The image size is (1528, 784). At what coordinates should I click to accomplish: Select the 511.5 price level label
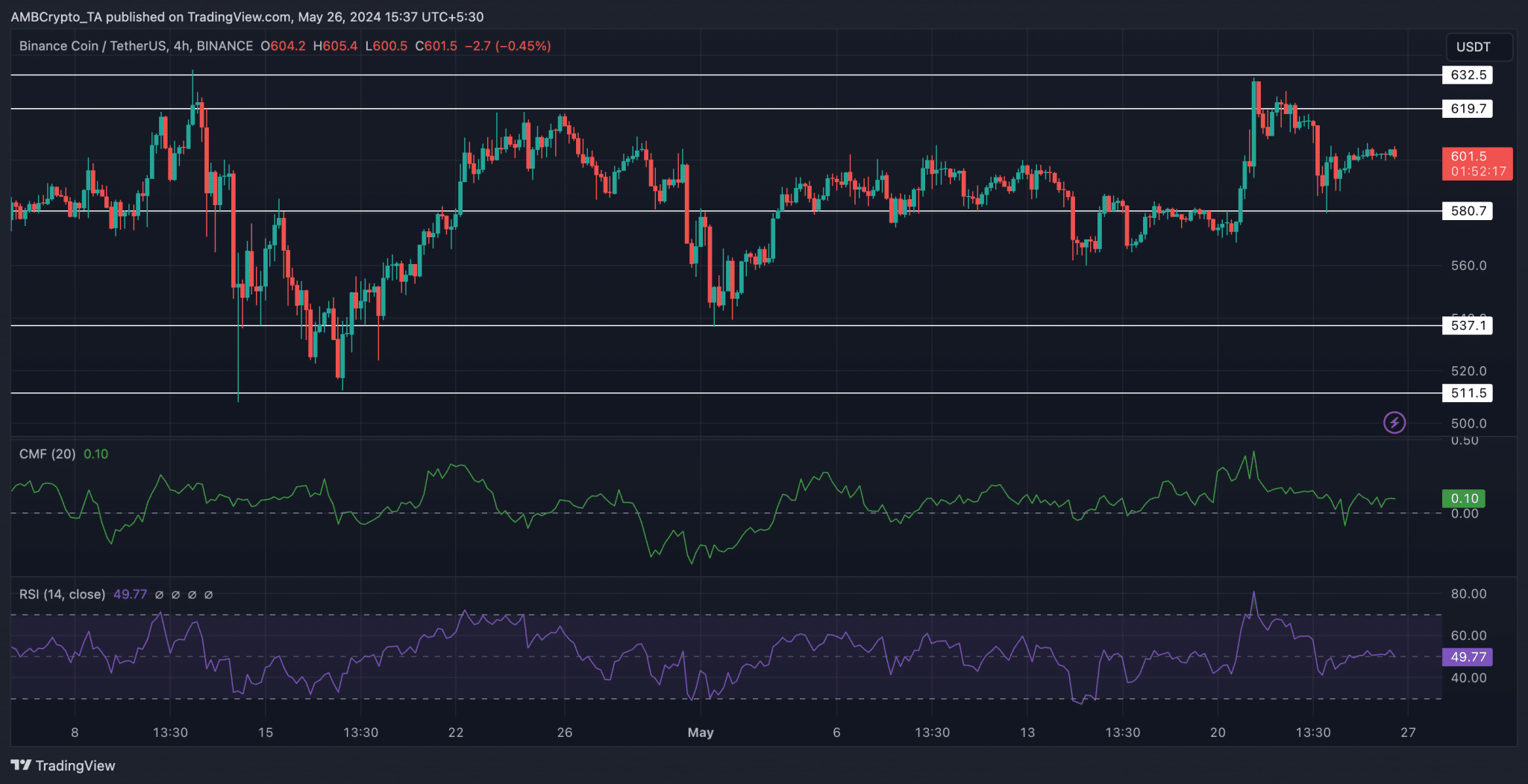[x=1467, y=393]
